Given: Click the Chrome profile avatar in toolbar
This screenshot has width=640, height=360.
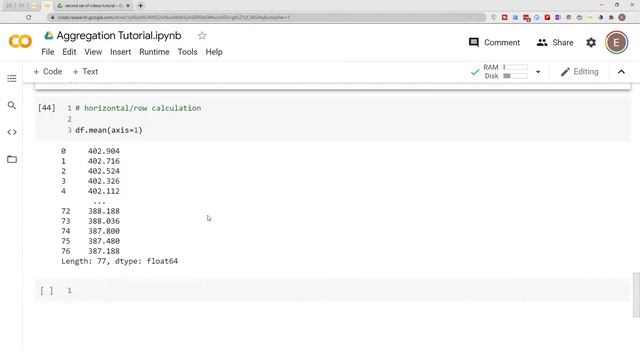Looking at the screenshot, I should click(622, 18).
